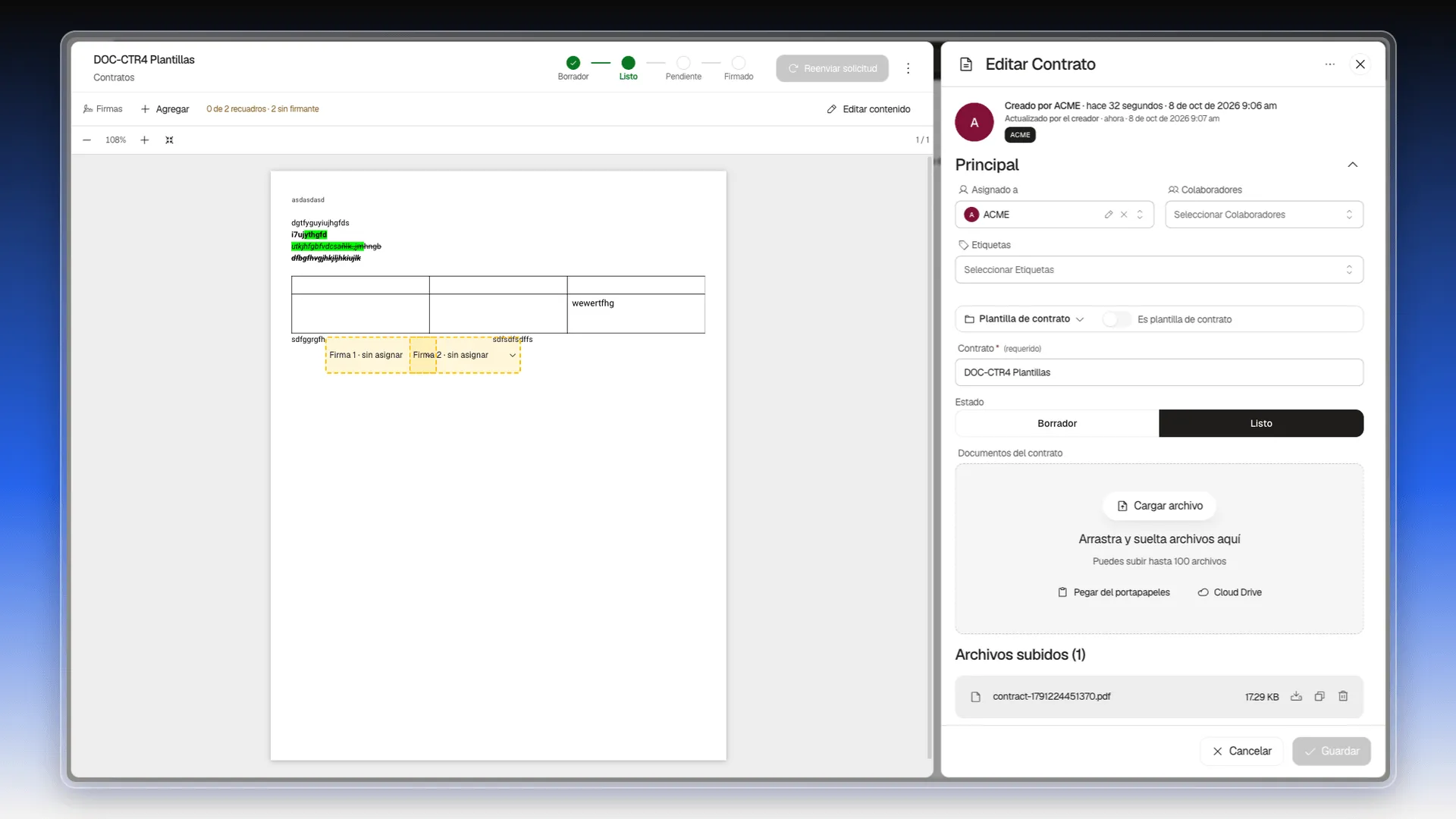The width and height of the screenshot is (1456, 819).
Task: Set Estado to Borrador
Action: (1057, 423)
